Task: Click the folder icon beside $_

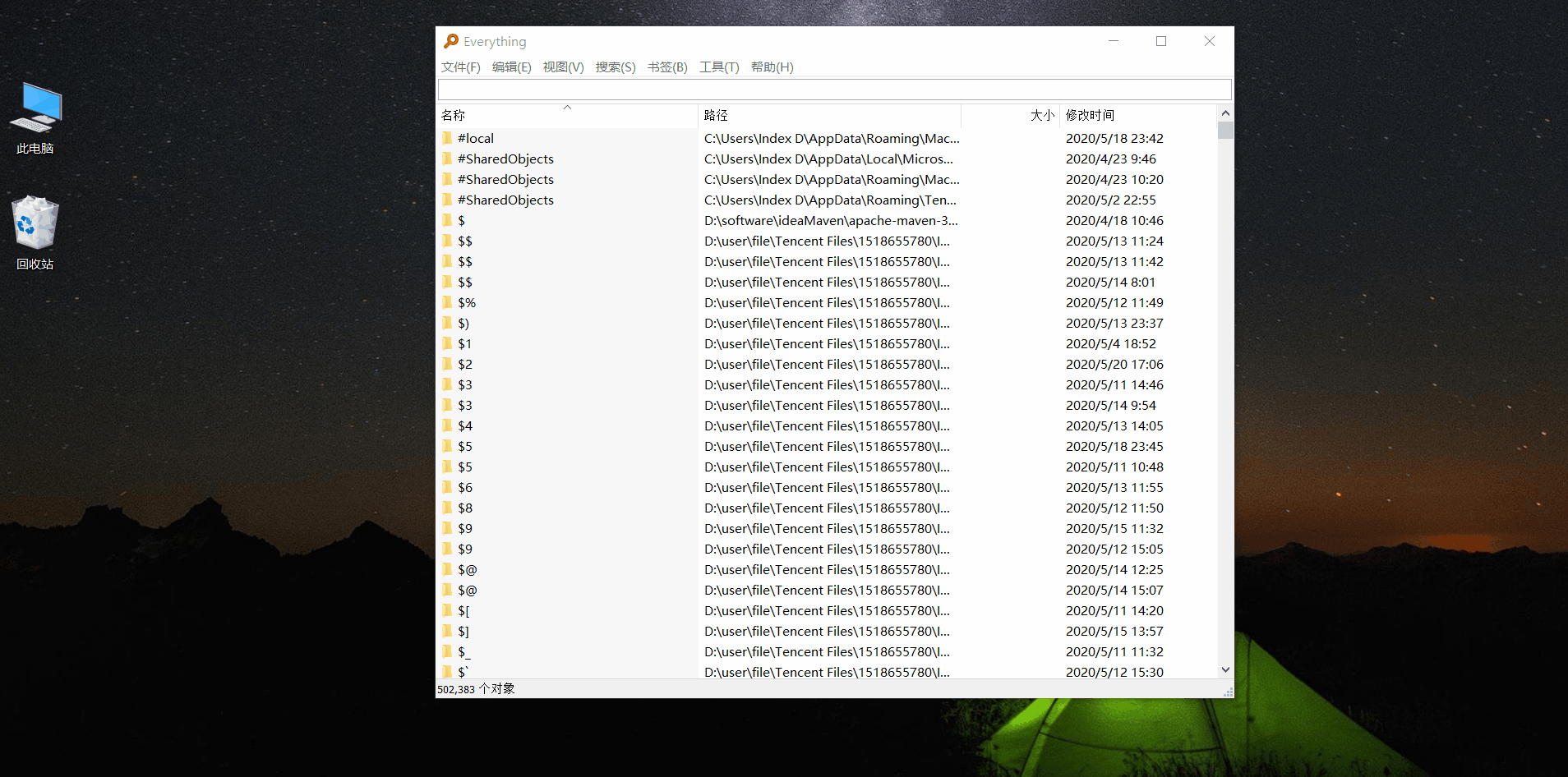Action: click(447, 651)
